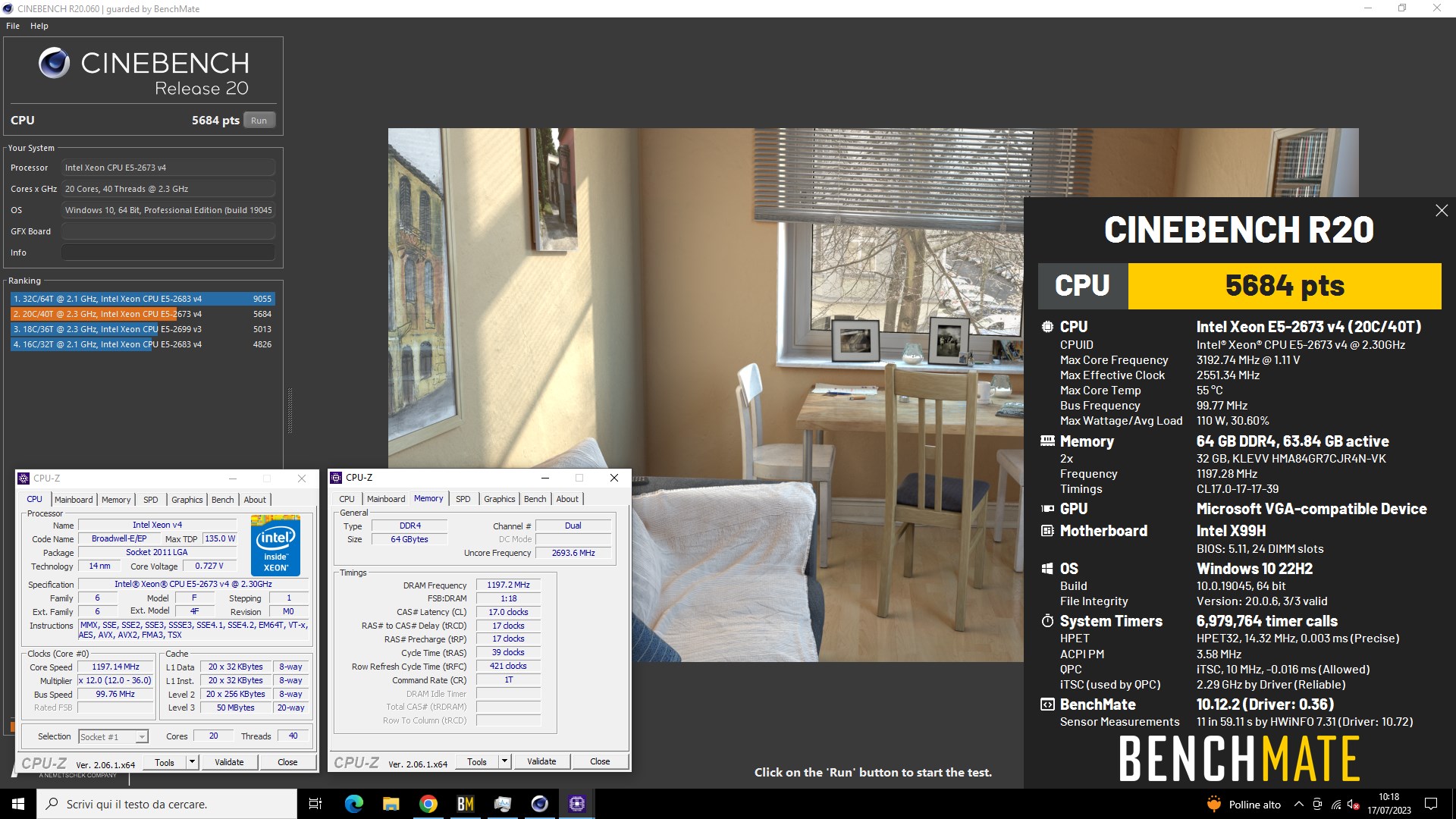
Task: Open Graphics tab in left CPU-Z window
Action: click(x=187, y=500)
